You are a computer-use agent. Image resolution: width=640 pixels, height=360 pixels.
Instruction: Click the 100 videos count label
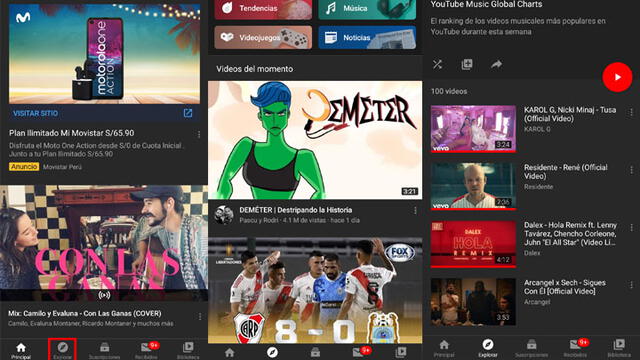(x=449, y=91)
